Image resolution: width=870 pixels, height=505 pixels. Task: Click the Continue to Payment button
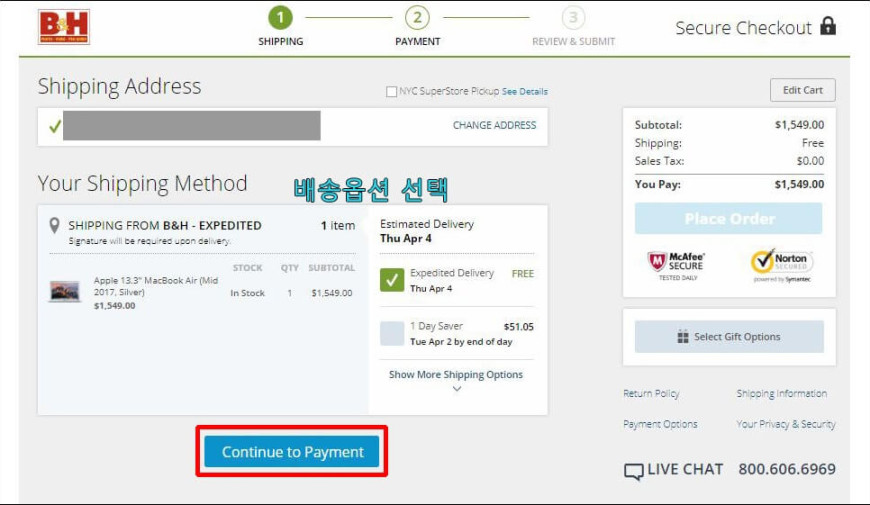(292, 452)
